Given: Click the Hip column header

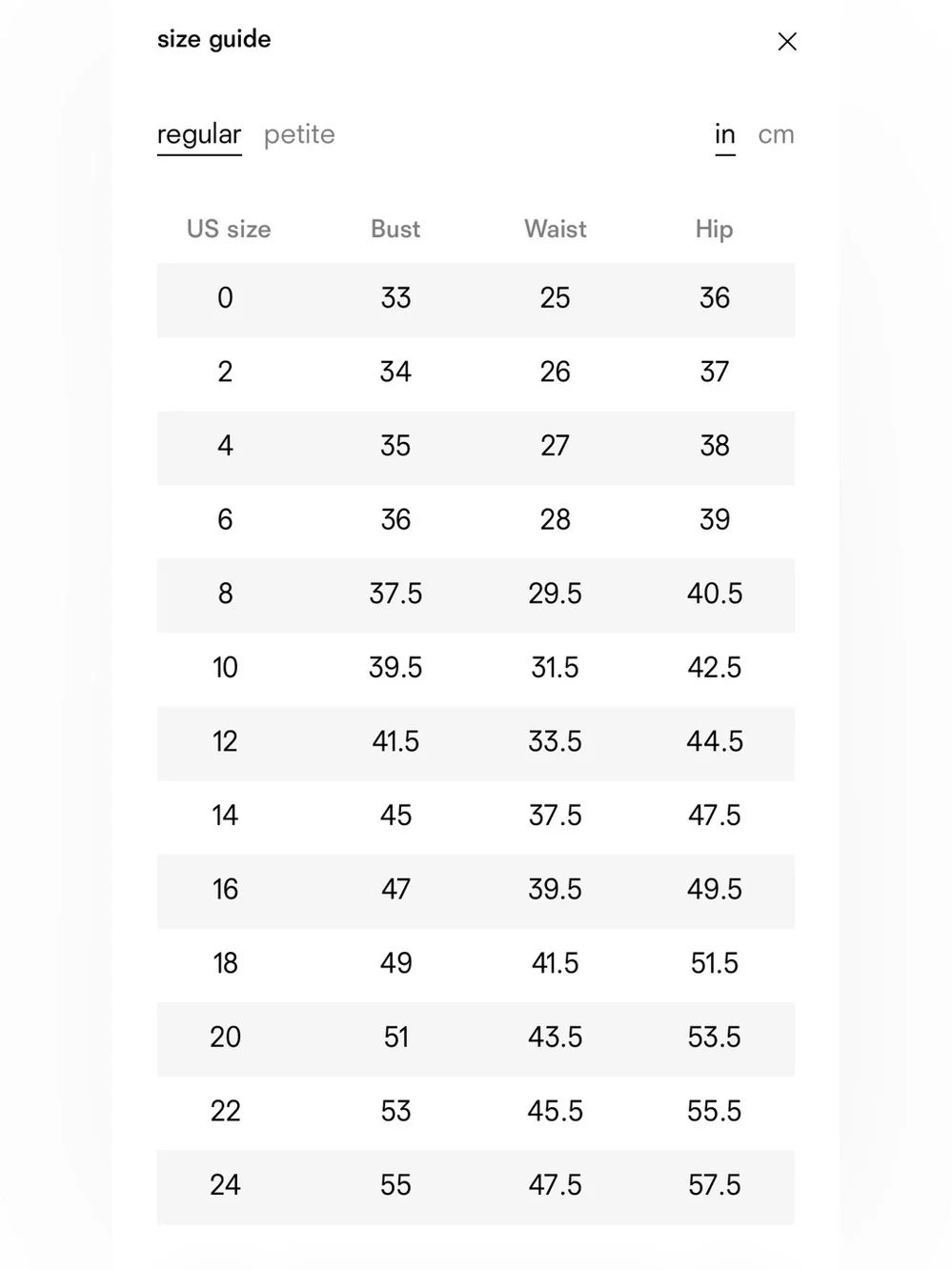Looking at the screenshot, I should [714, 229].
